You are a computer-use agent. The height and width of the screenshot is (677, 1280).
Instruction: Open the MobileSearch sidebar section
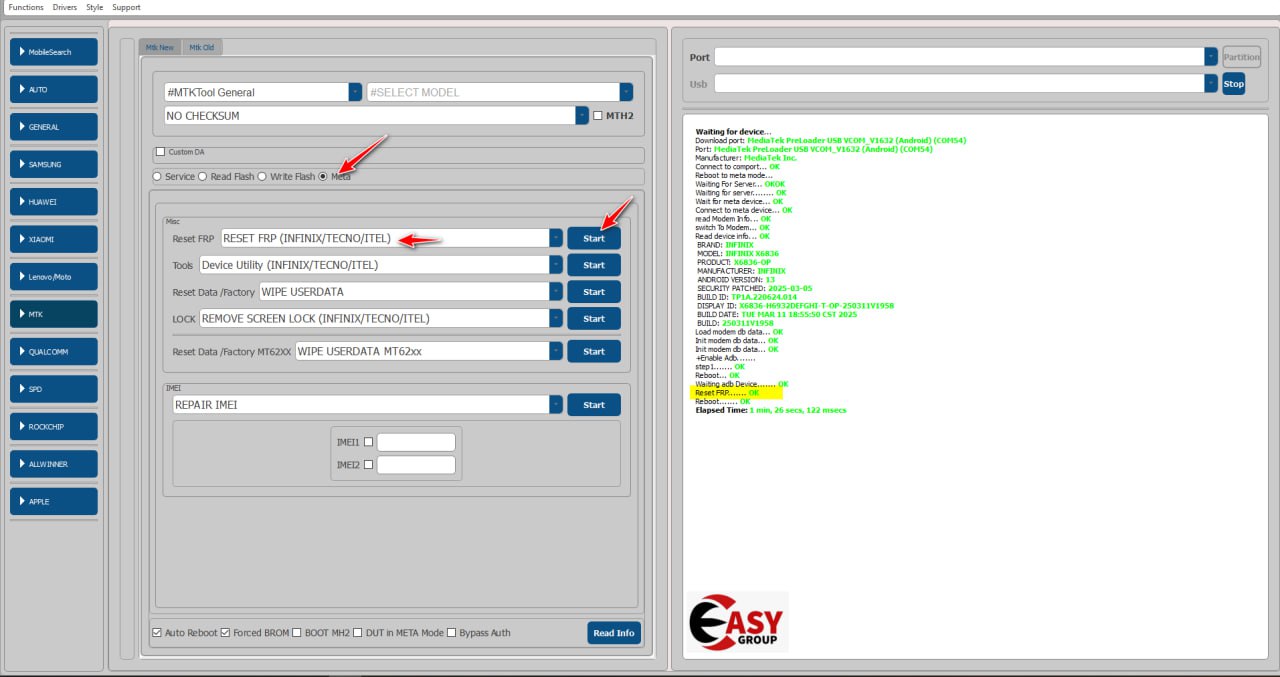[54, 52]
